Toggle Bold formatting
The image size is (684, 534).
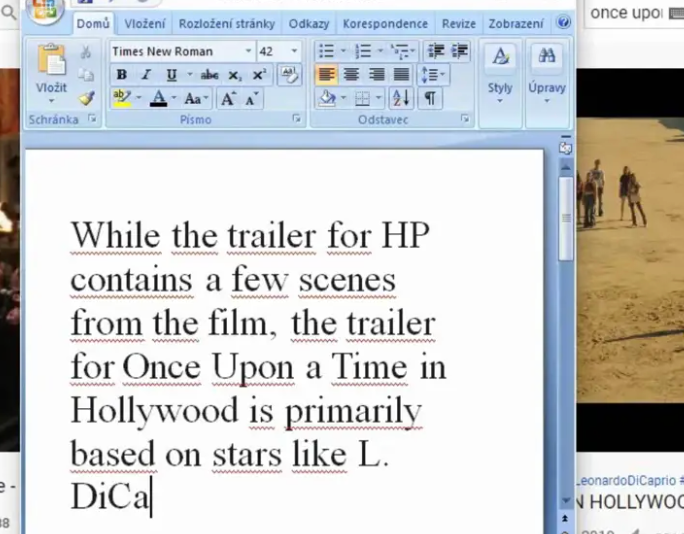click(x=122, y=75)
